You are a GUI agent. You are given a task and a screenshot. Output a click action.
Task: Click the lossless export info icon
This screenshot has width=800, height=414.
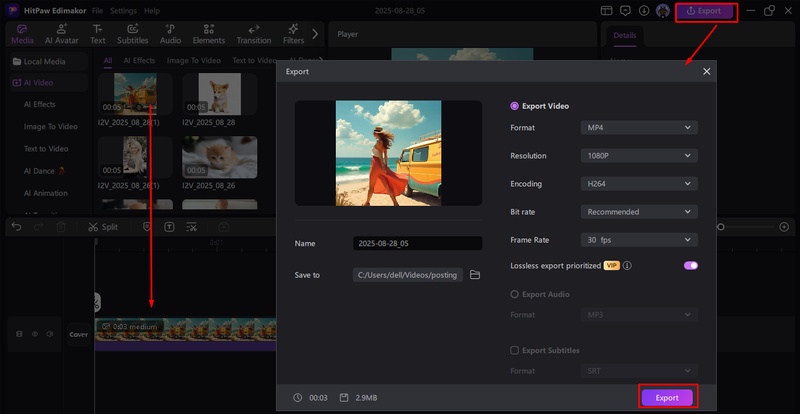627,265
